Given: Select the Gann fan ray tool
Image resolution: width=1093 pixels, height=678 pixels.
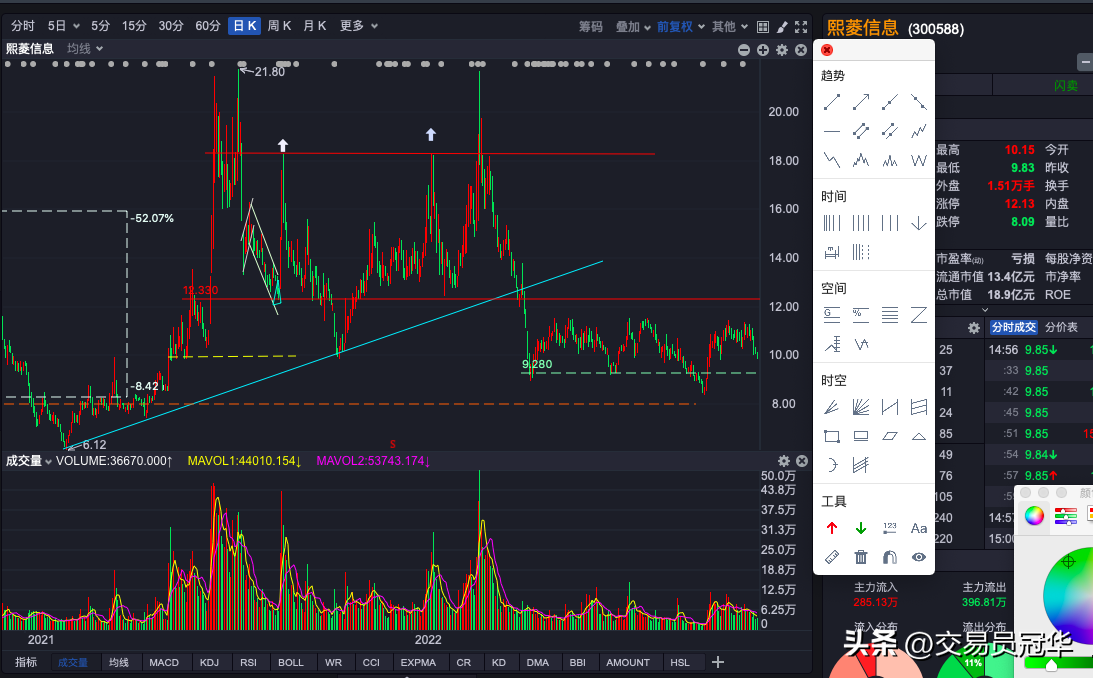Looking at the screenshot, I should (861, 407).
